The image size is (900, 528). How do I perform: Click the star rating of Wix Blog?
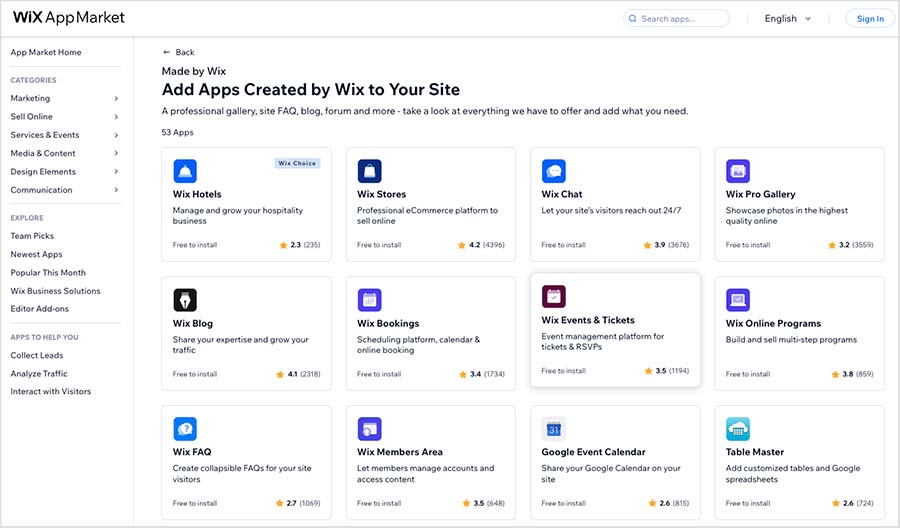click(298, 374)
